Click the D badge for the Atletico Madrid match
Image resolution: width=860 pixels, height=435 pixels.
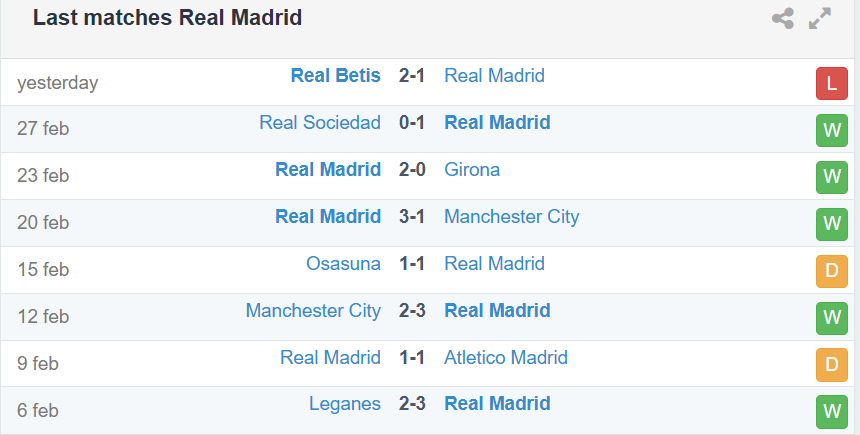pos(831,365)
